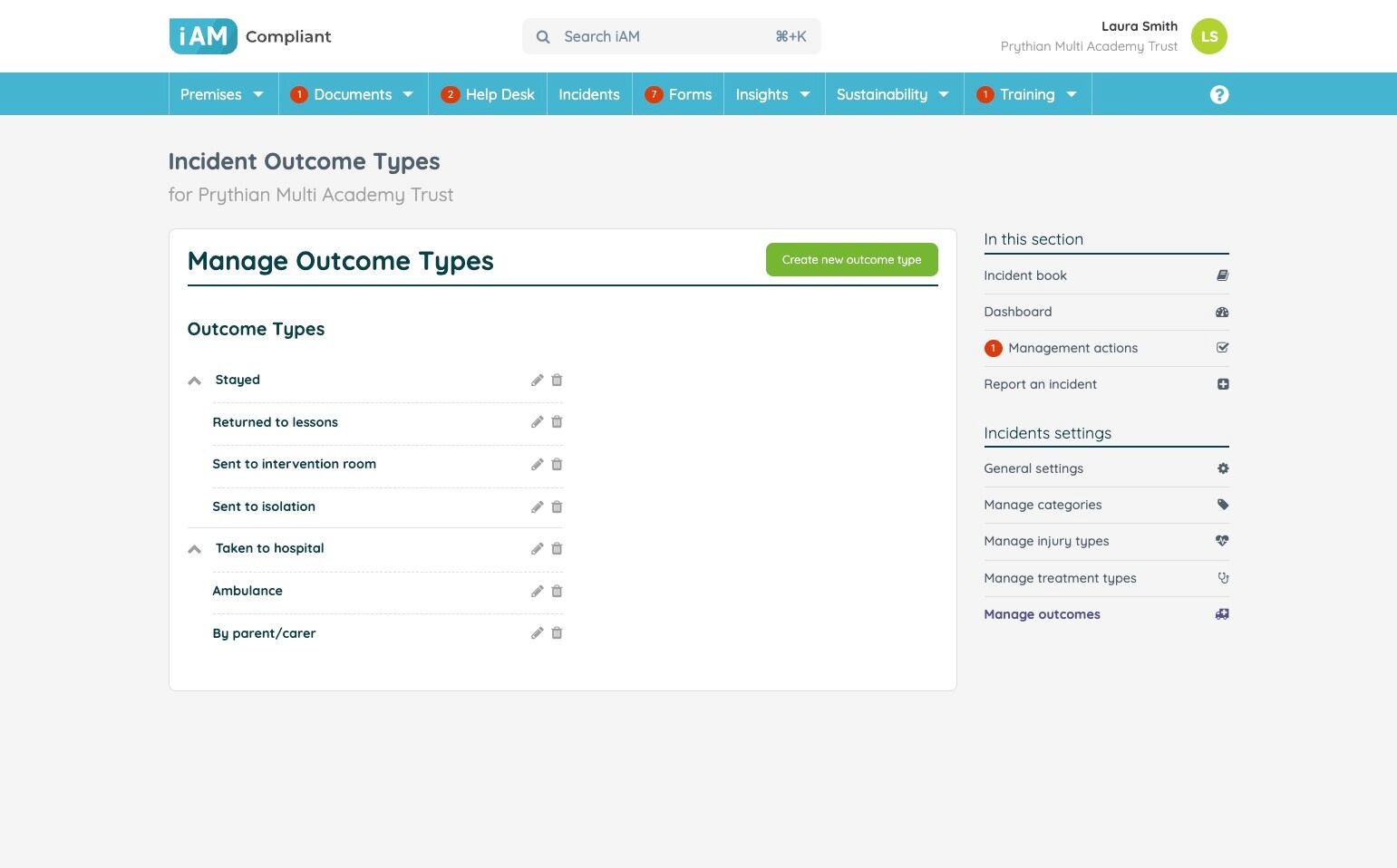The height and width of the screenshot is (868, 1397).
Task: Click the Taken to hospital label
Action: [270, 548]
